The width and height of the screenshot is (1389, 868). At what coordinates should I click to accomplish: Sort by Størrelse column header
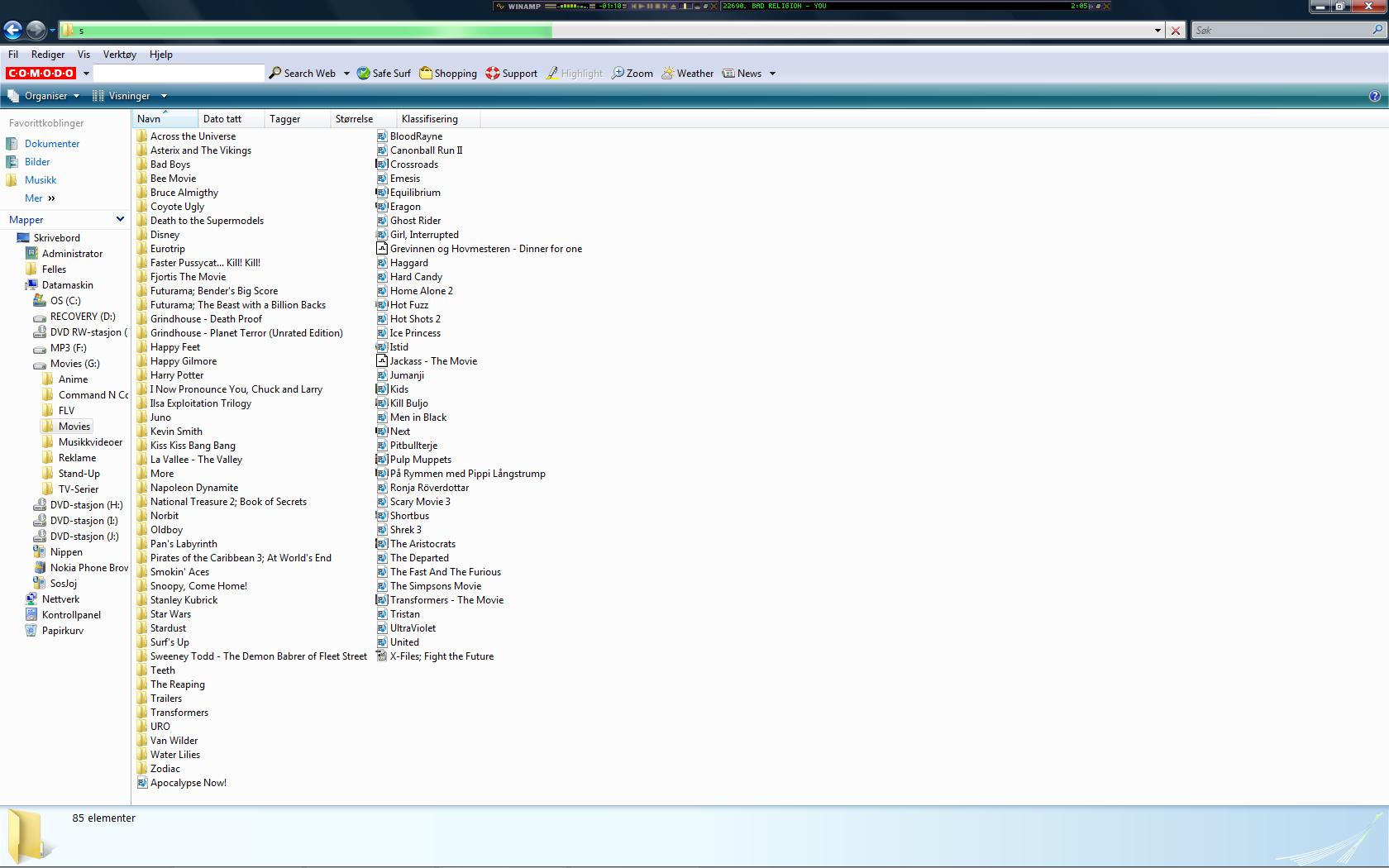click(x=364, y=119)
